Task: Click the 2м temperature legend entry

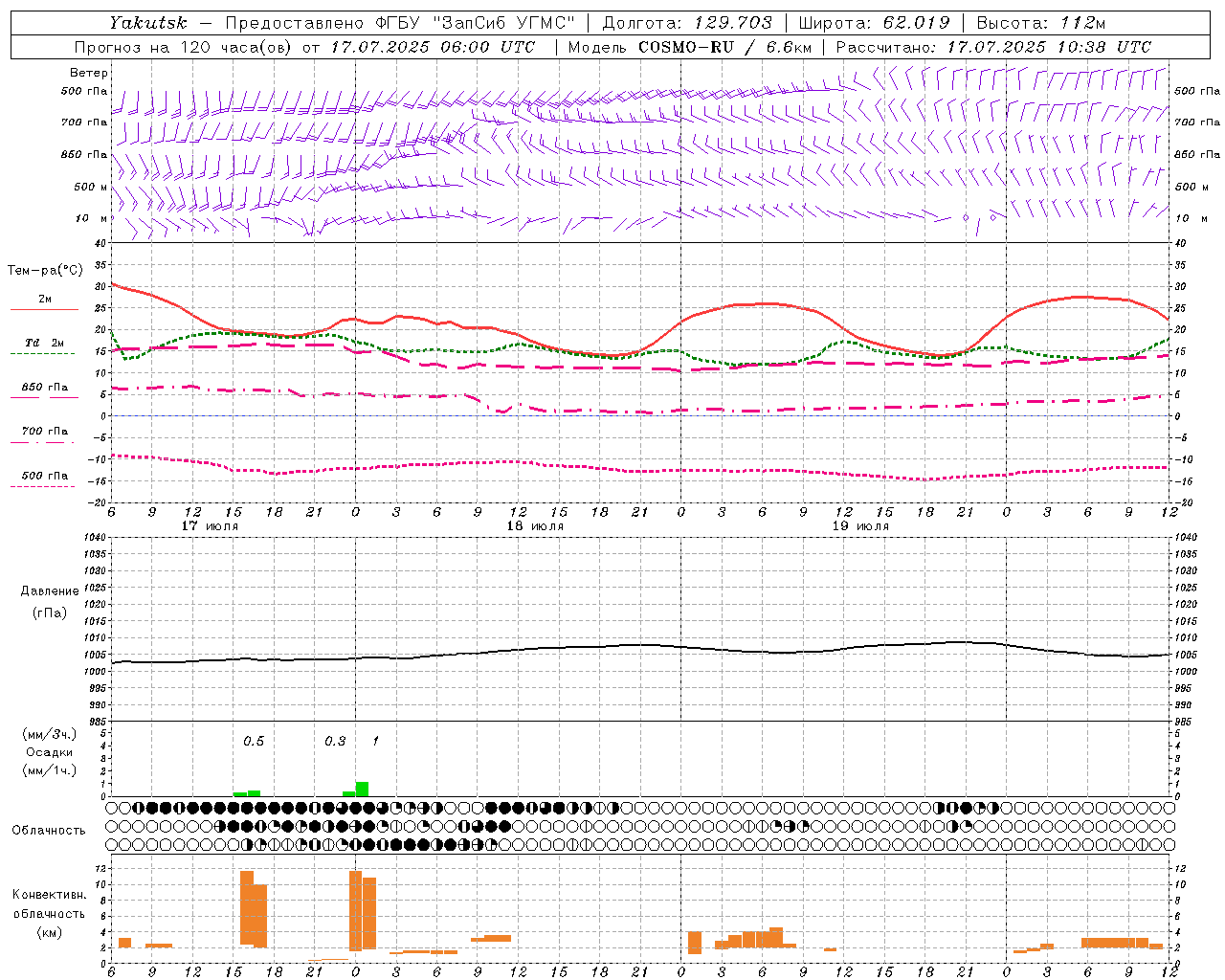Action: pyautogui.click(x=45, y=299)
